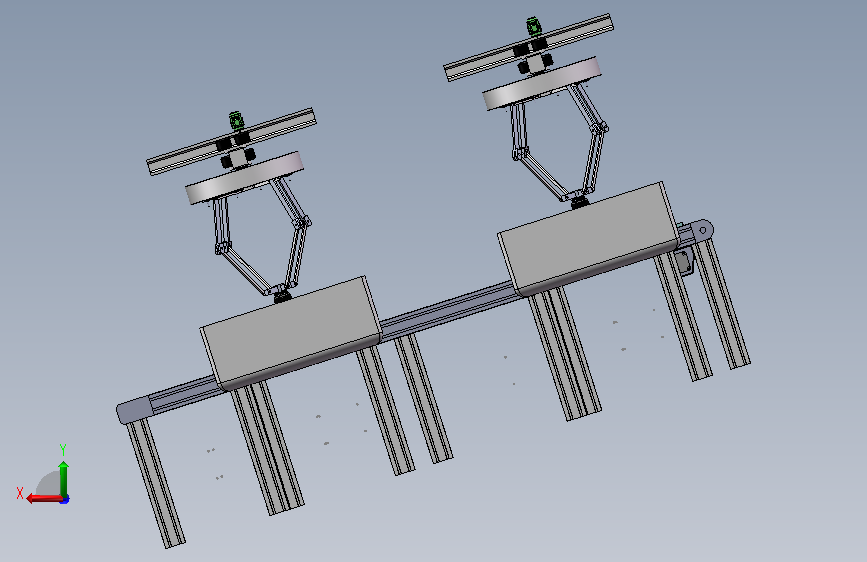
Task: Select the leftmost conveyor support leg
Action: 156,483
